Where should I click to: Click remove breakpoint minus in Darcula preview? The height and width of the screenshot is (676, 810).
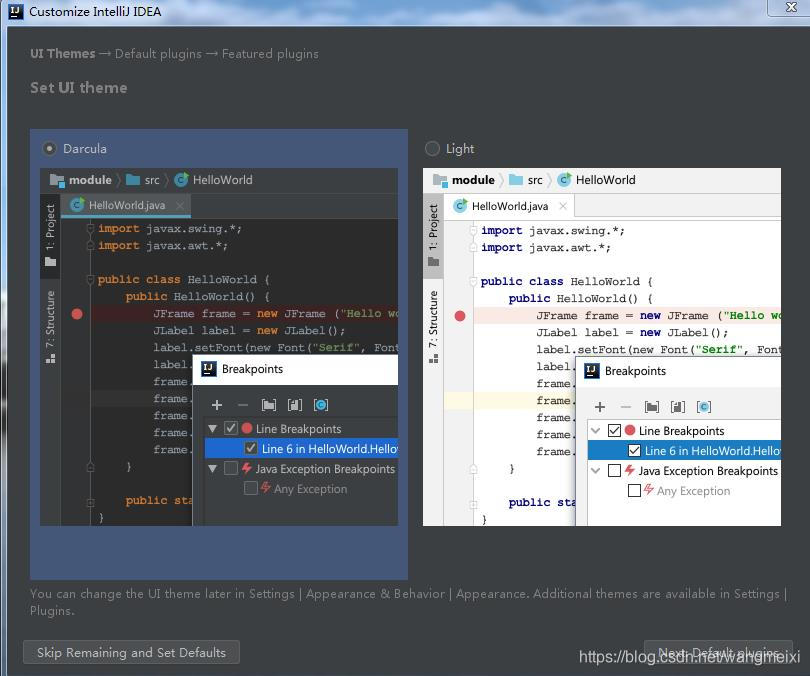243,405
